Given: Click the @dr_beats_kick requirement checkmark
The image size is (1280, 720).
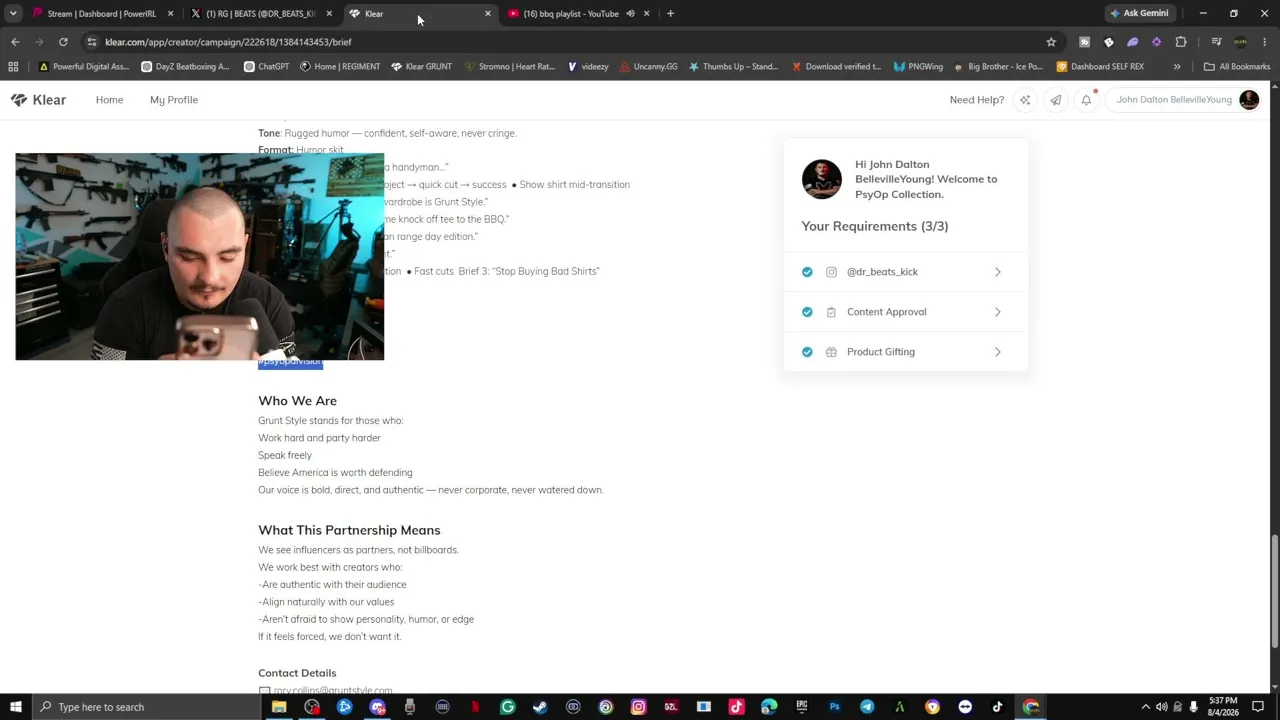Looking at the screenshot, I should coord(807,272).
